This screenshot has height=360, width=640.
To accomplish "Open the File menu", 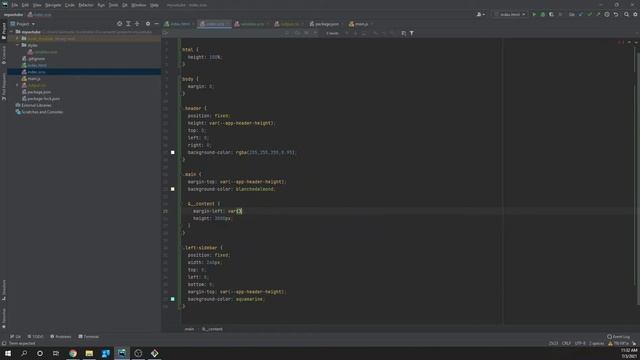I will (x=15, y=5).
